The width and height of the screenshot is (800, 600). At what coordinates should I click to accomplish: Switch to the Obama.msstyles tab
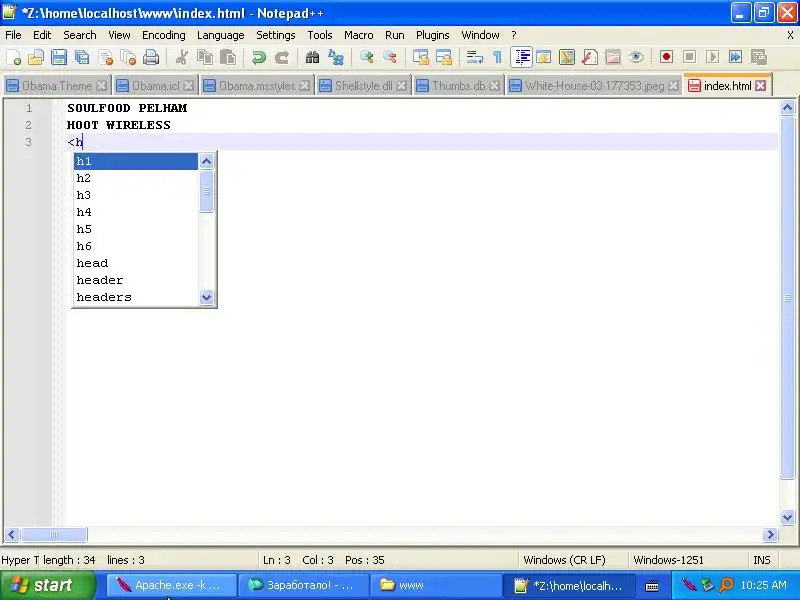[257, 86]
